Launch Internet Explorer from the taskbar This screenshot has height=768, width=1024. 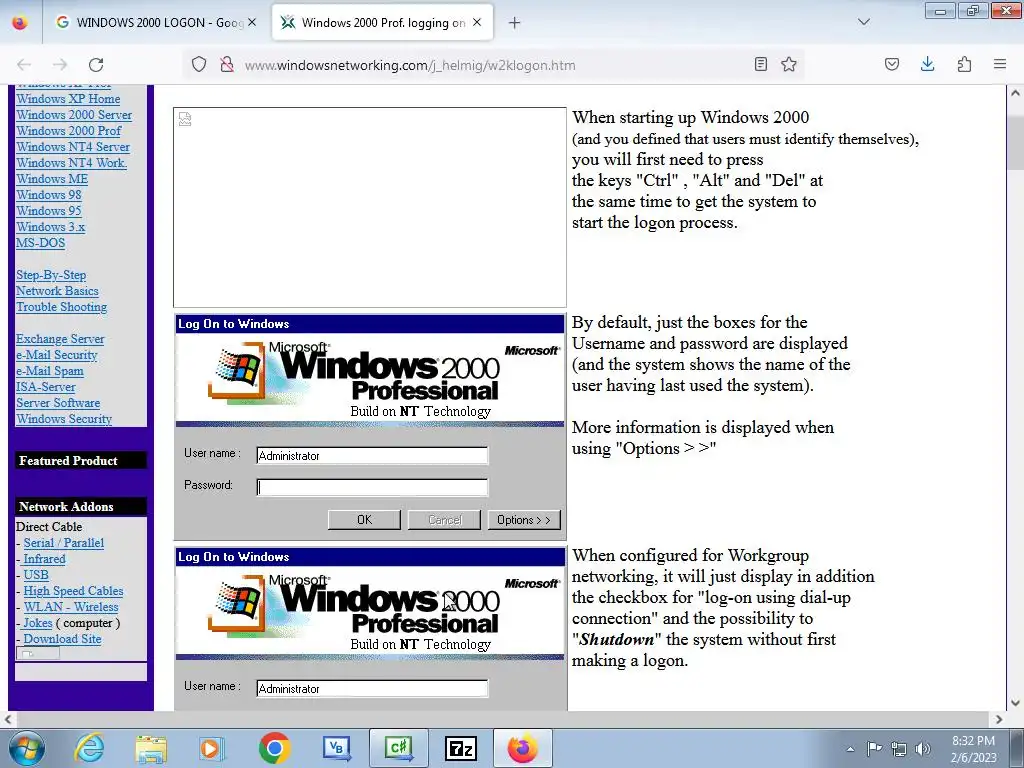pos(89,748)
